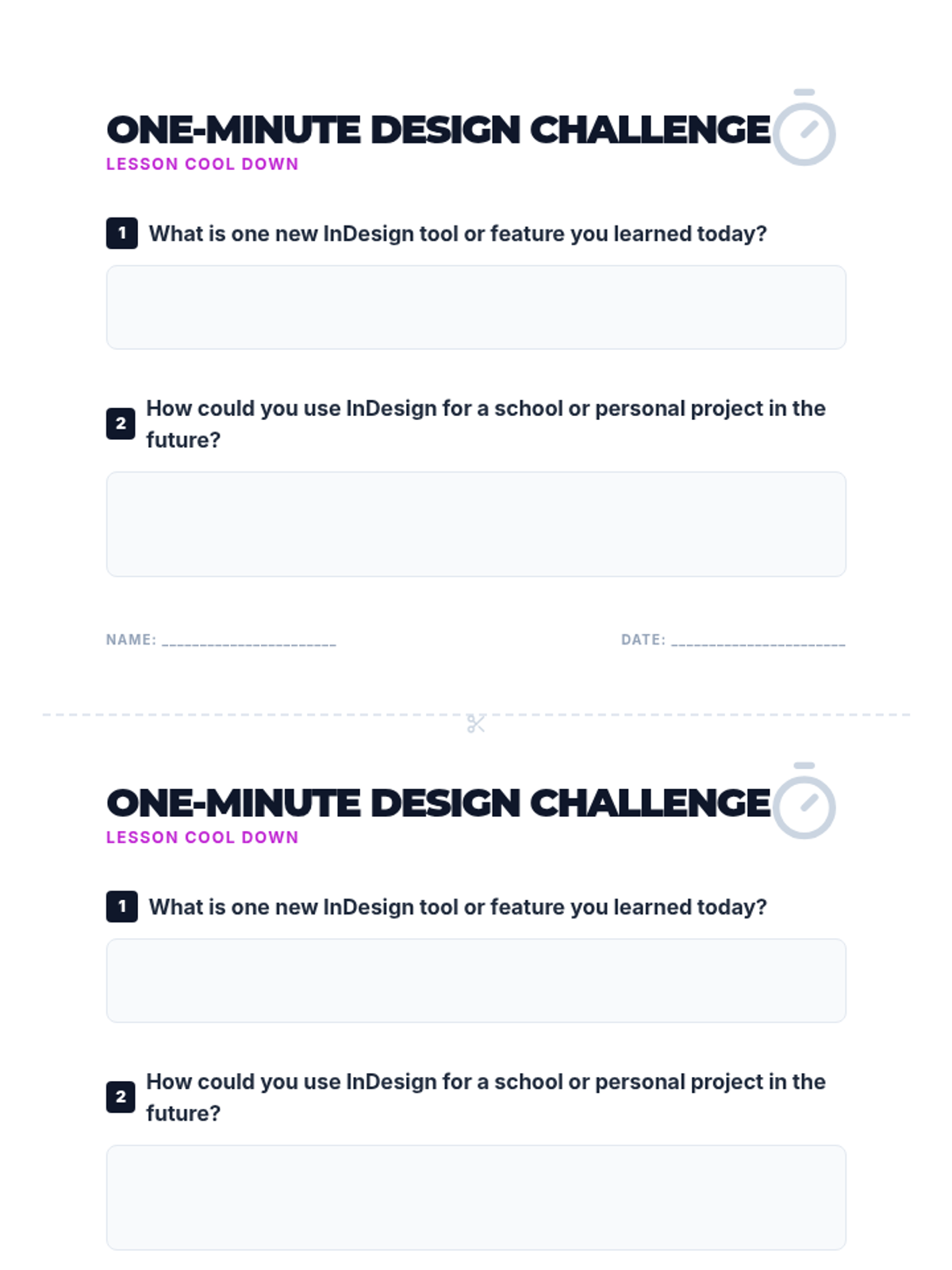Click second answer box in bottom section
Viewport: 952px width, 1270px height.
tap(476, 1197)
